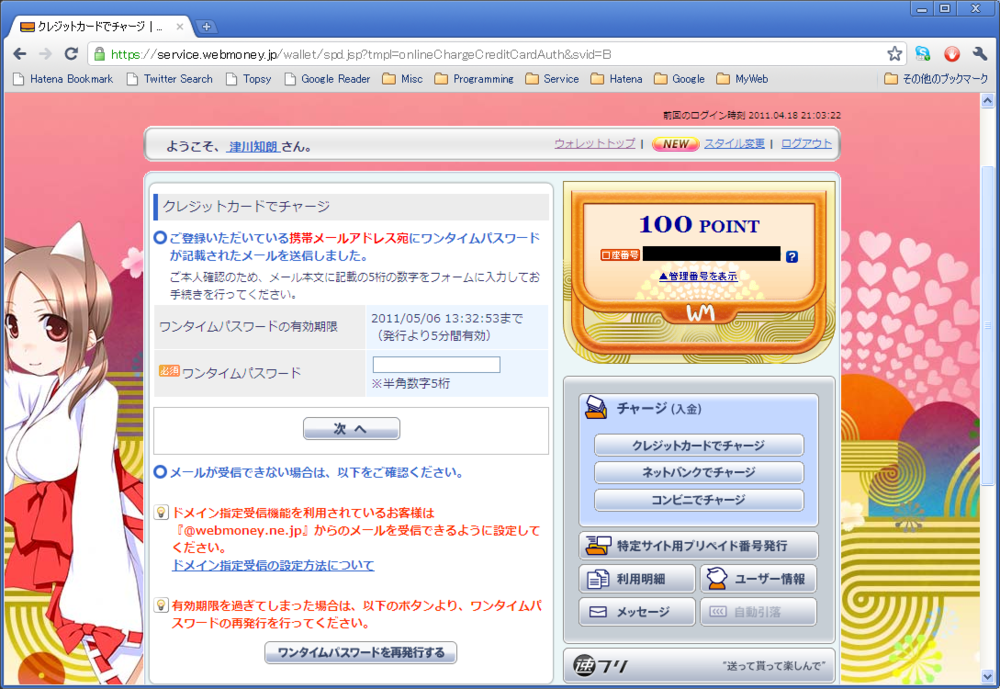Viewport: 1000px width, 689px height.
Task: Click the 口座番号 label badge
Action: [x=621, y=255]
